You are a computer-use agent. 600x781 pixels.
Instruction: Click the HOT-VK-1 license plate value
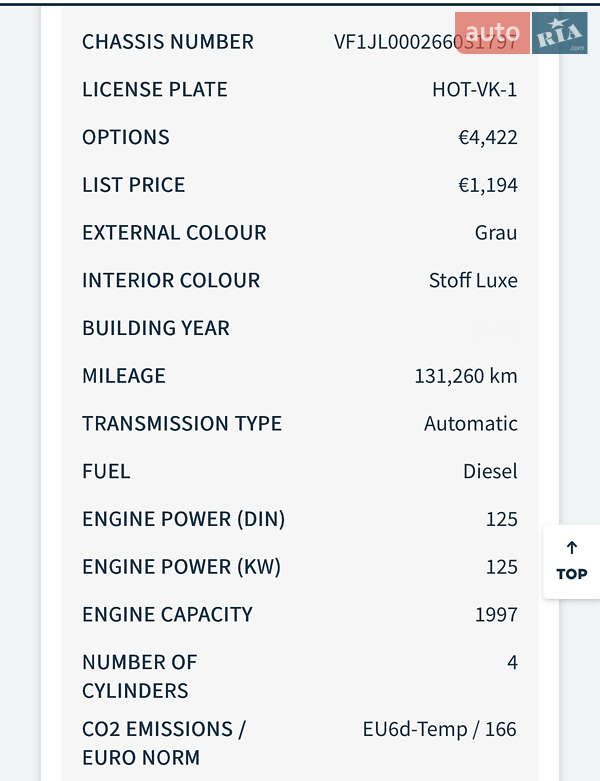coord(474,89)
